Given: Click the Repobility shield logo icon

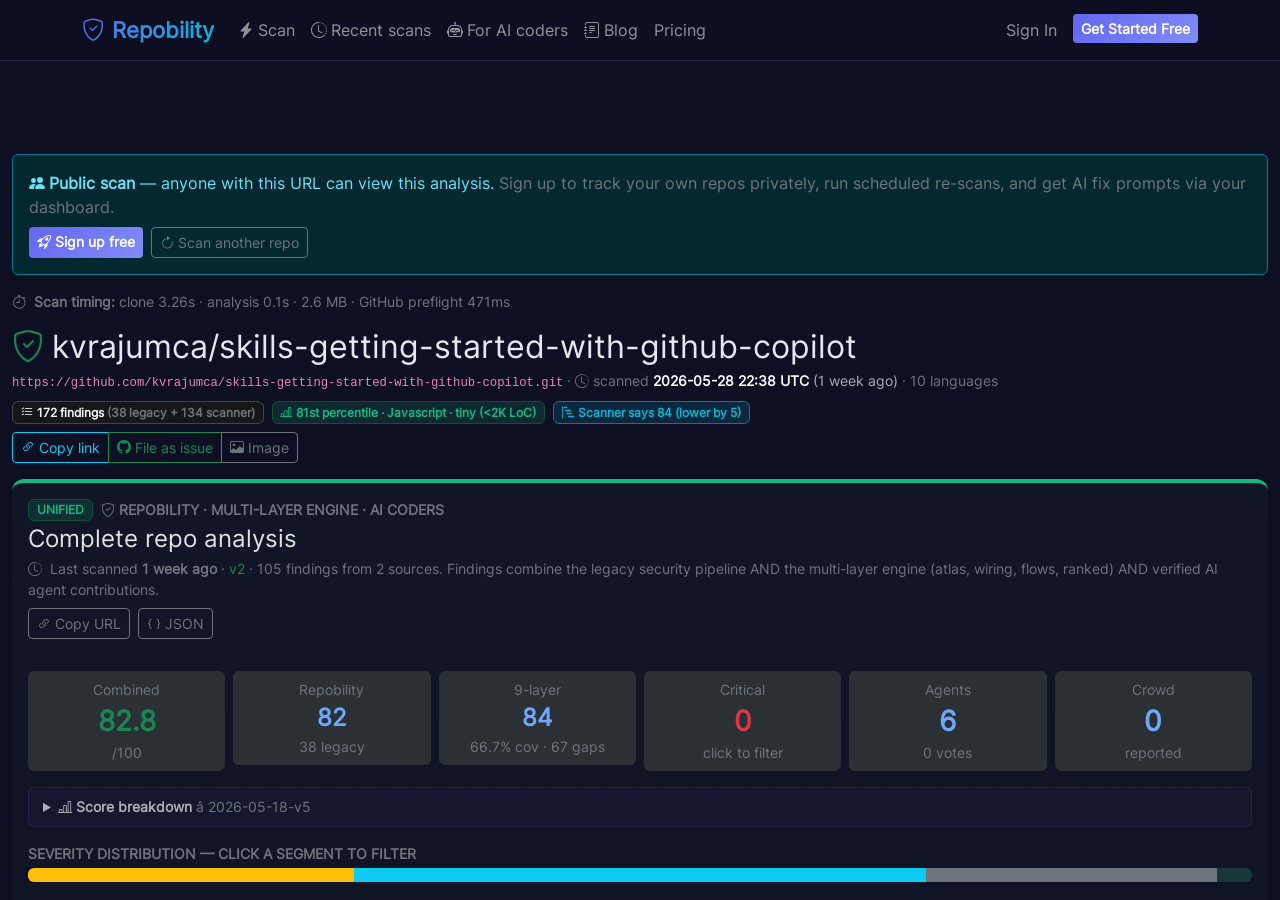Looking at the screenshot, I should [x=93, y=30].
